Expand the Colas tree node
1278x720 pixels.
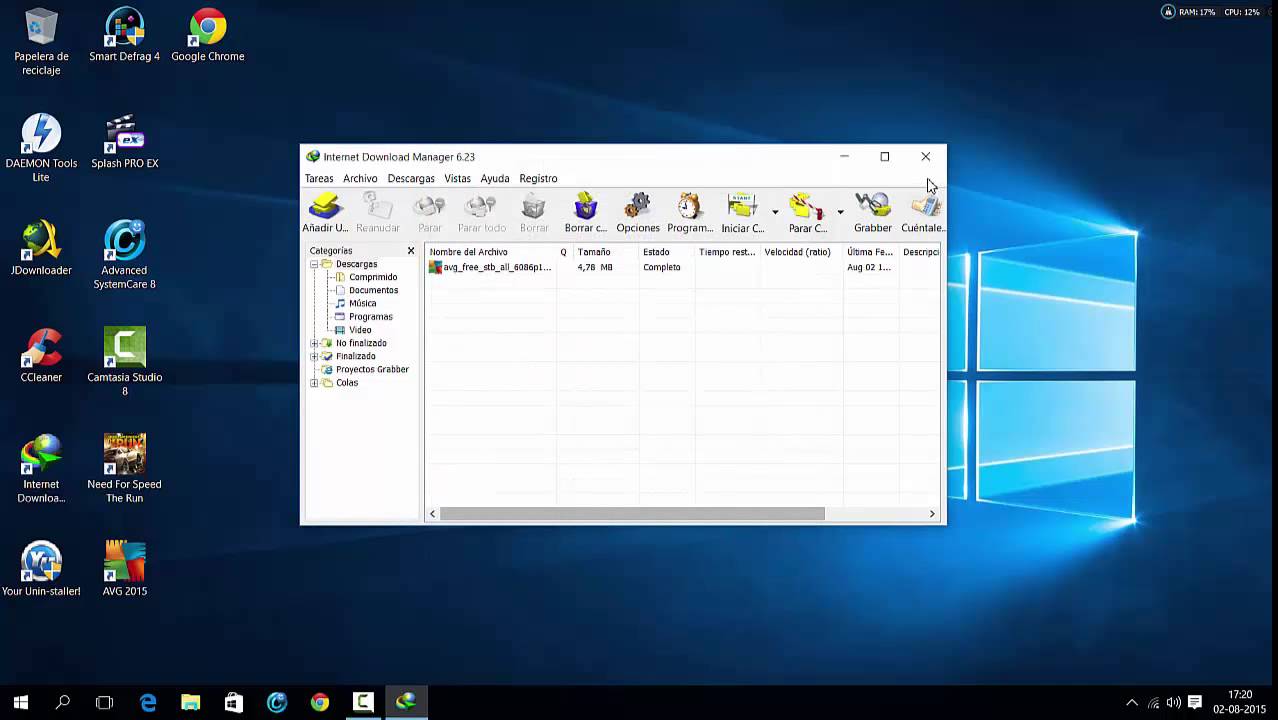[314, 383]
